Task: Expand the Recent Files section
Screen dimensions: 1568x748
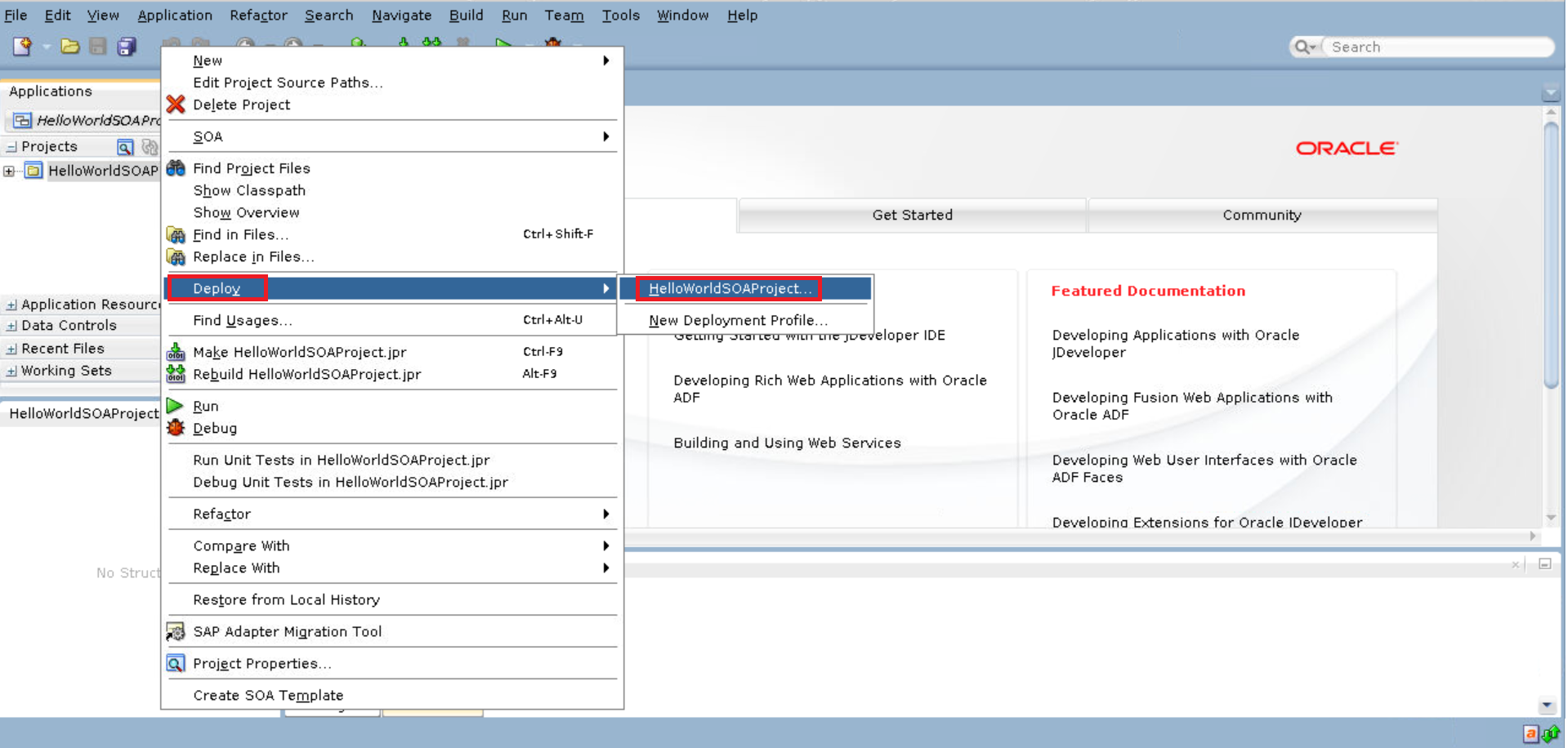Action: (x=11, y=349)
